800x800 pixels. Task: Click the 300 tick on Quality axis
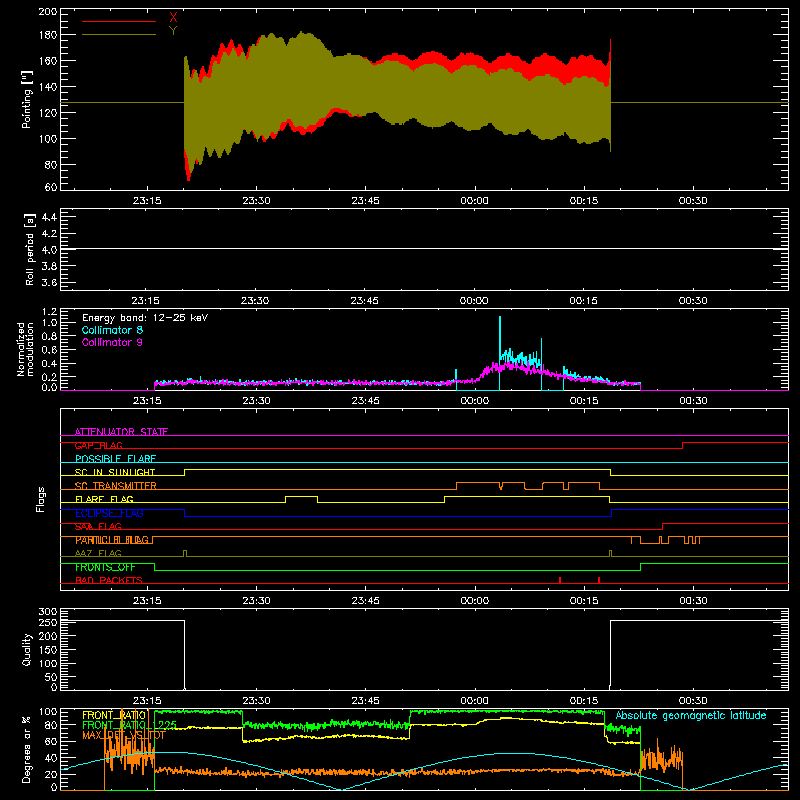tap(47, 612)
